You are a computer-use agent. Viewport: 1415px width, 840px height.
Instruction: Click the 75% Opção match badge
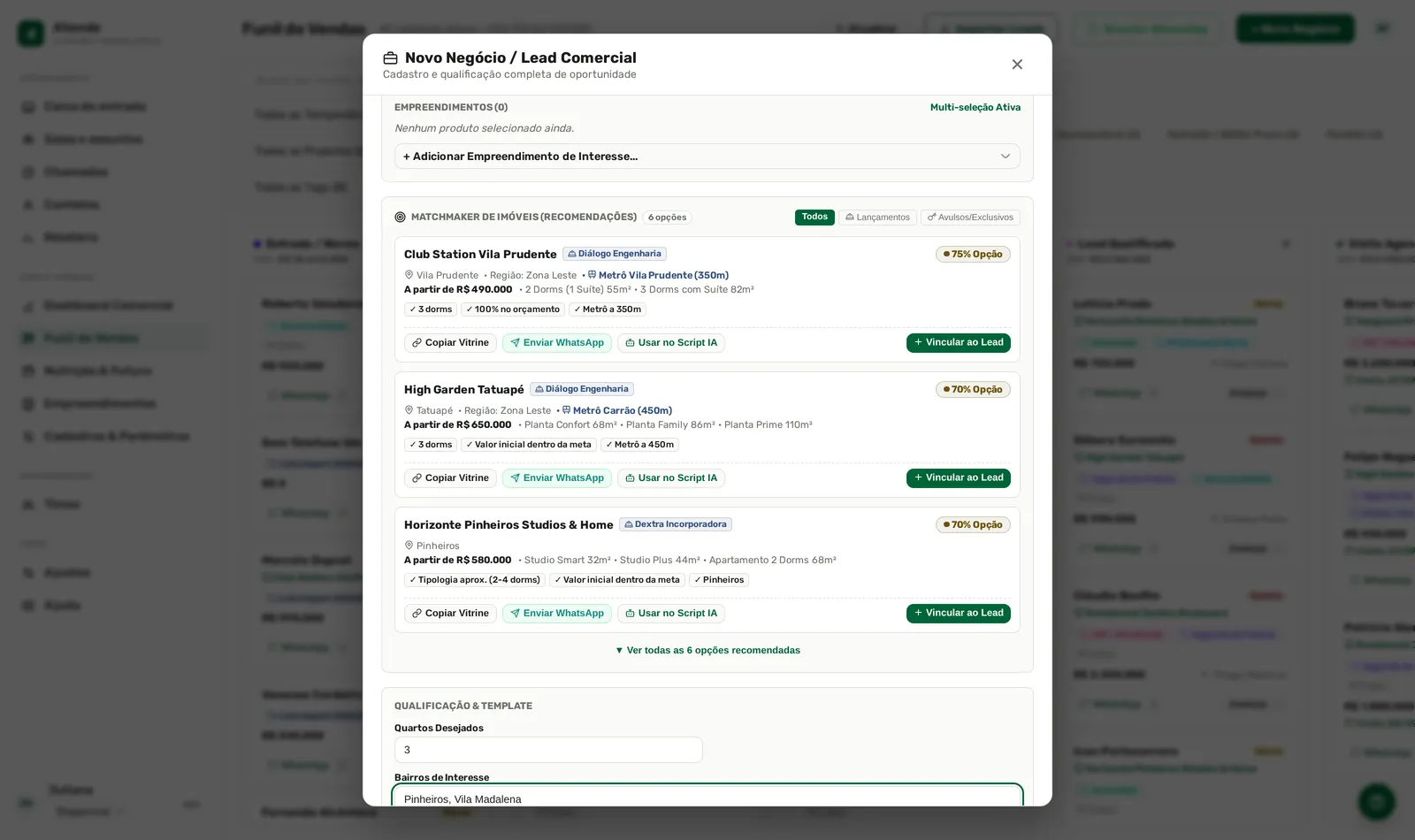[x=973, y=255]
